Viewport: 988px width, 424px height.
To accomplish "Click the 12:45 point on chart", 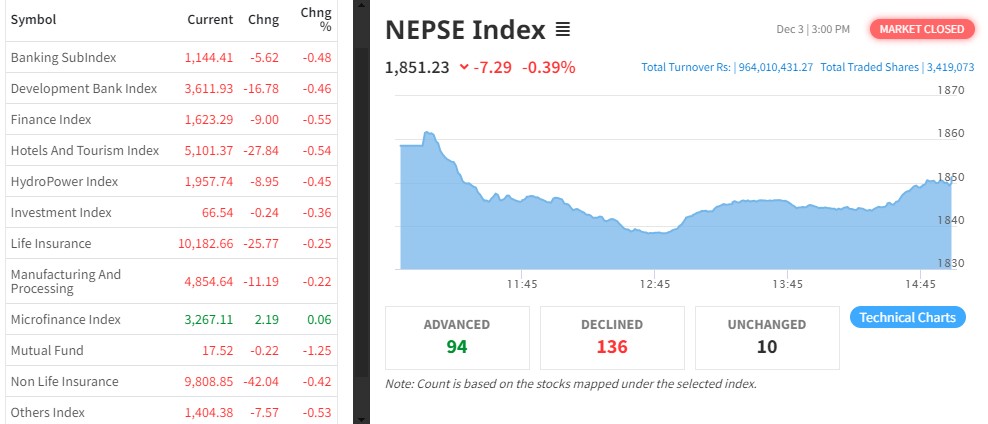I will click(x=655, y=232).
